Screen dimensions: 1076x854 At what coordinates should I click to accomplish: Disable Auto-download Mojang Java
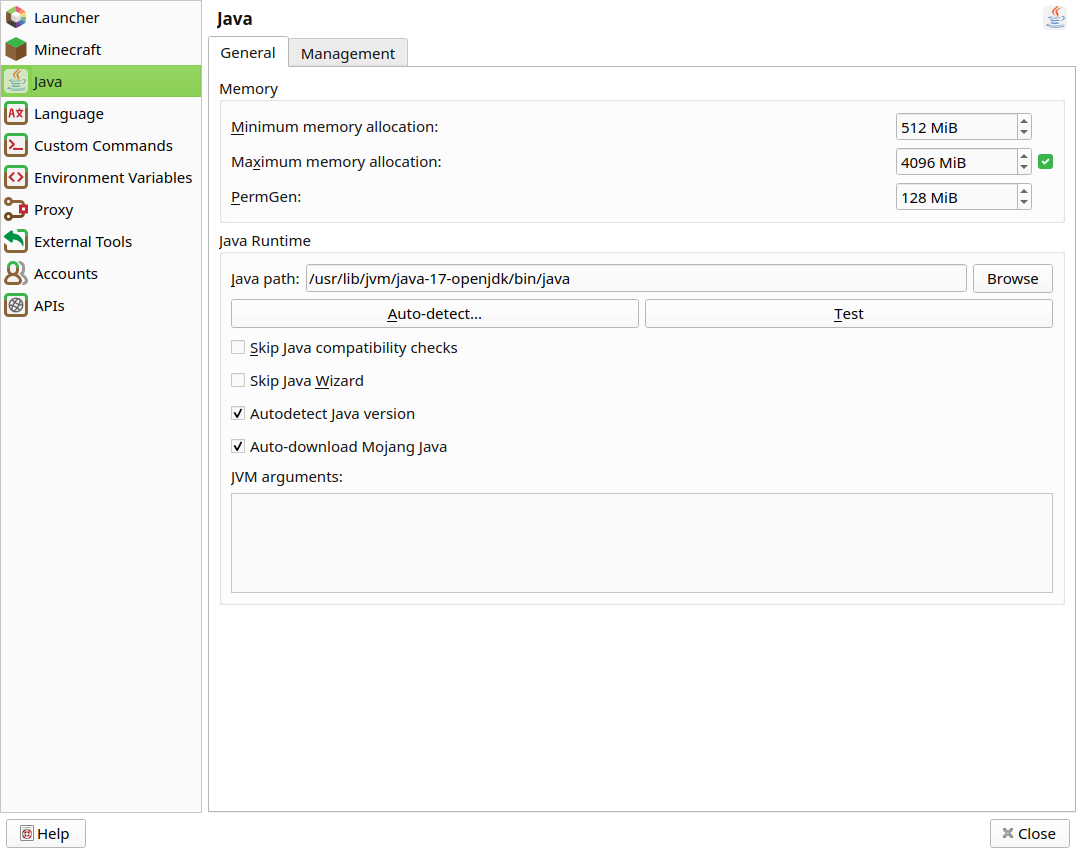[238, 446]
